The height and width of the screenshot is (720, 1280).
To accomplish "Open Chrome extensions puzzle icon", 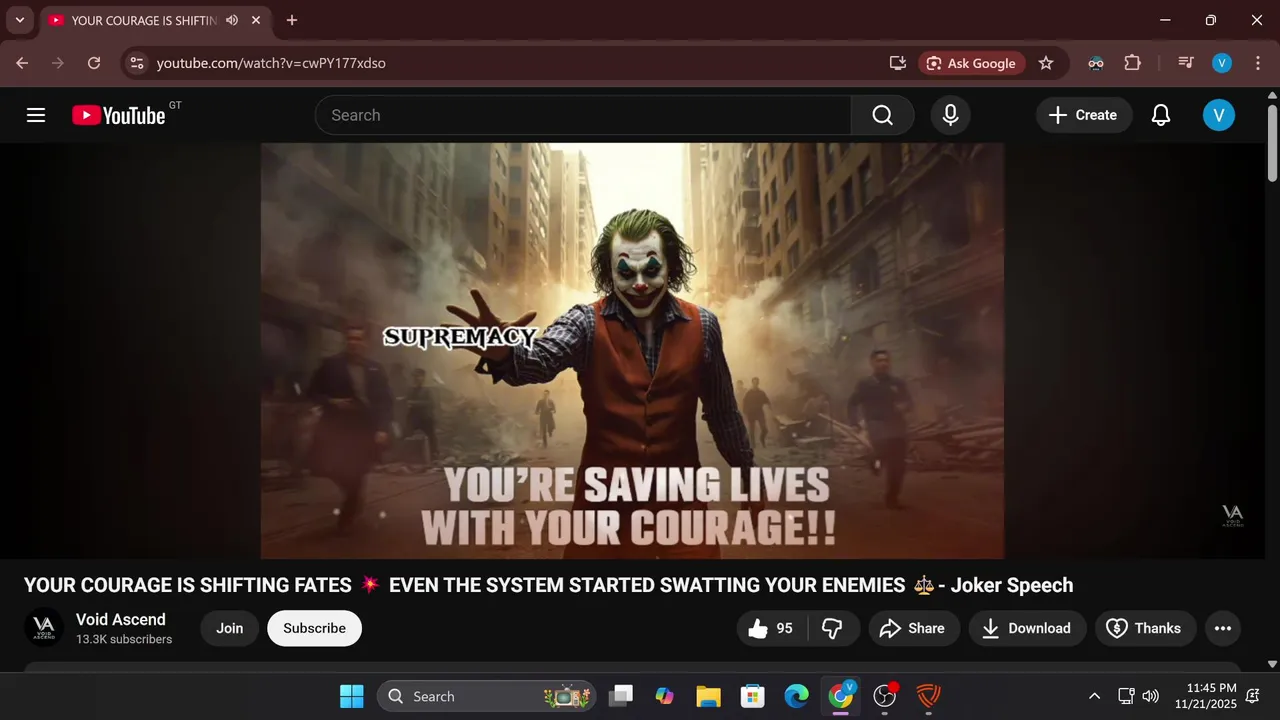I will (x=1132, y=63).
